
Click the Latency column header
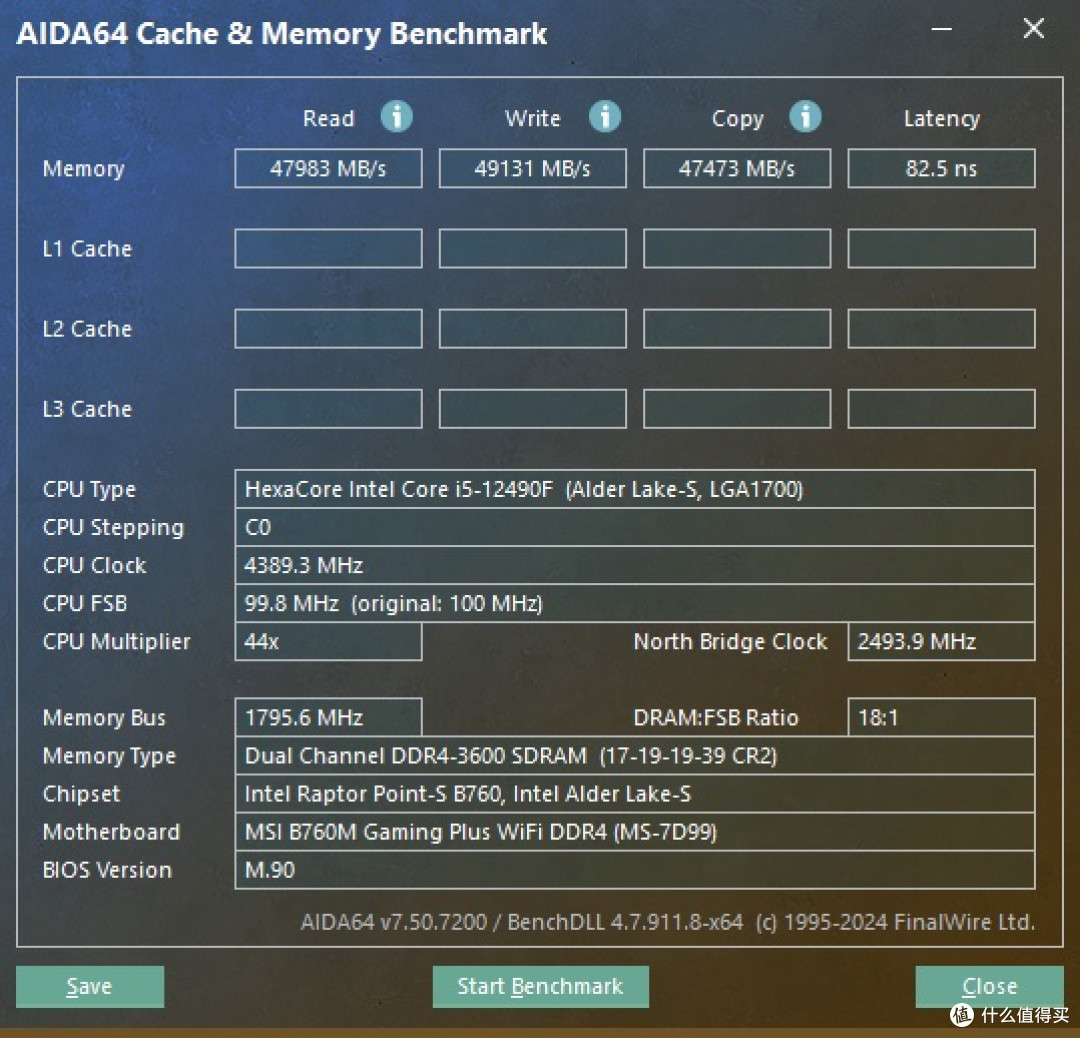point(942,119)
